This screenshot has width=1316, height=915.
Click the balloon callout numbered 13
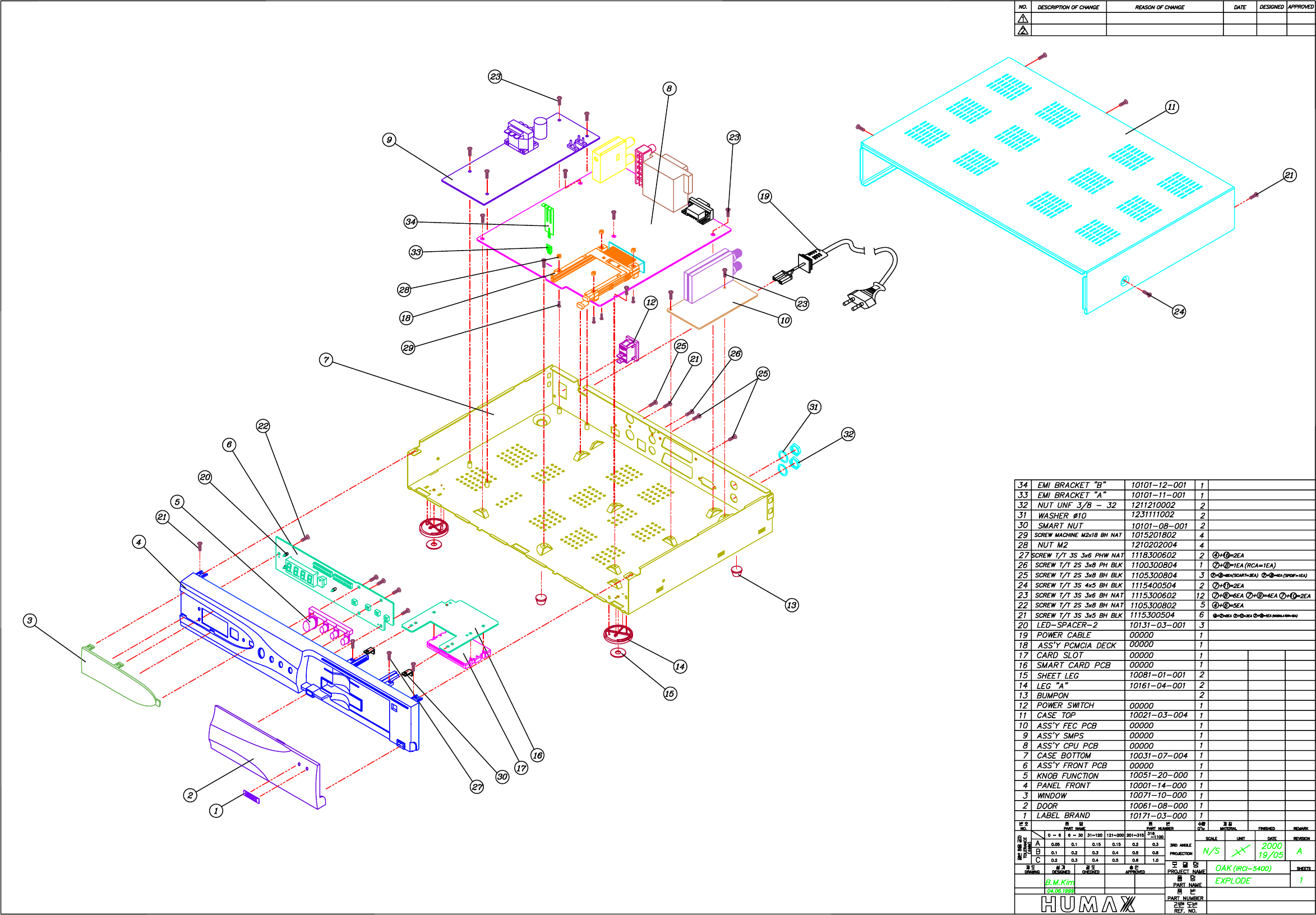[792, 605]
